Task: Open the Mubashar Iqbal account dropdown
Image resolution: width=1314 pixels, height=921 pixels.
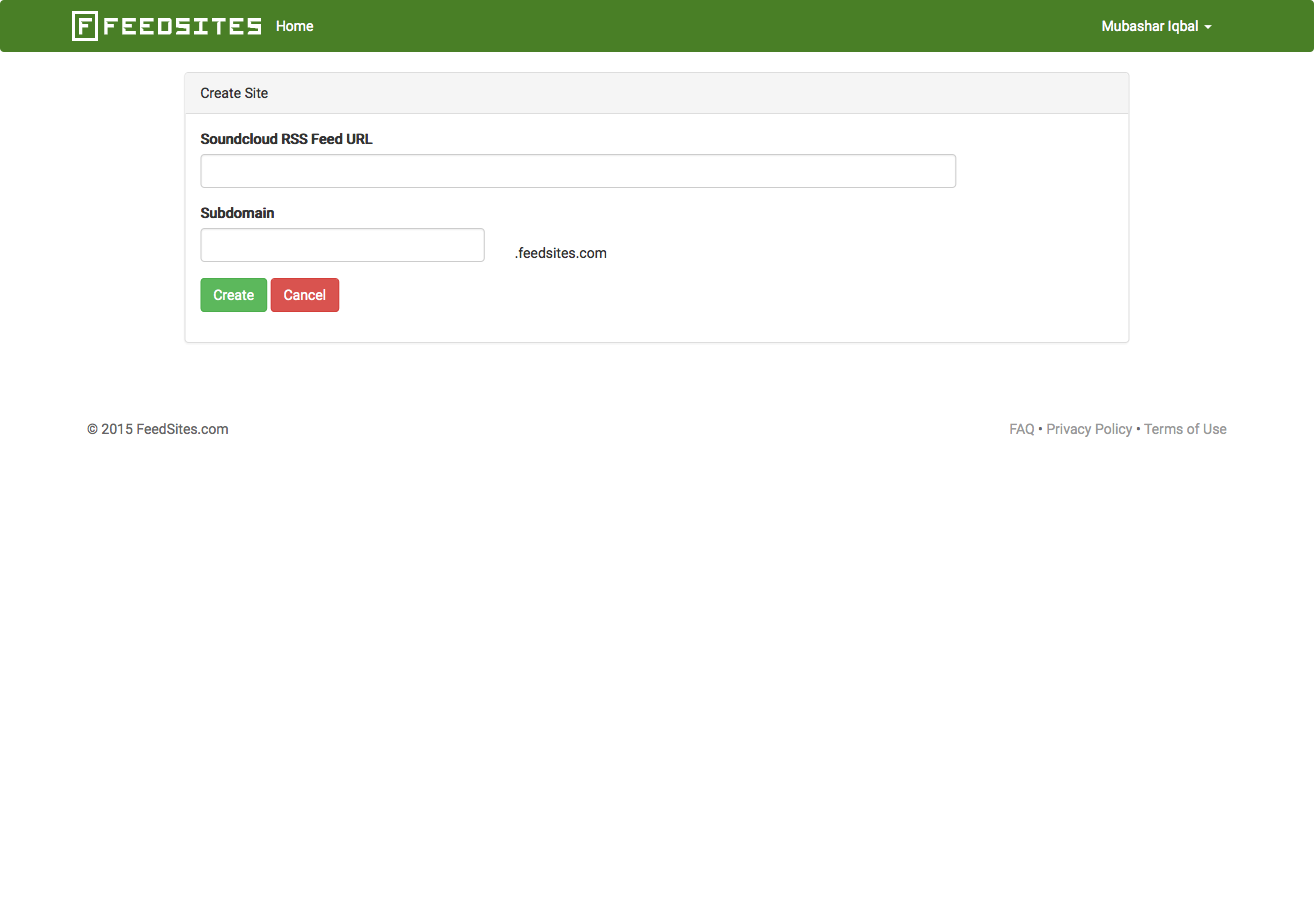Action: click(x=1148, y=26)
